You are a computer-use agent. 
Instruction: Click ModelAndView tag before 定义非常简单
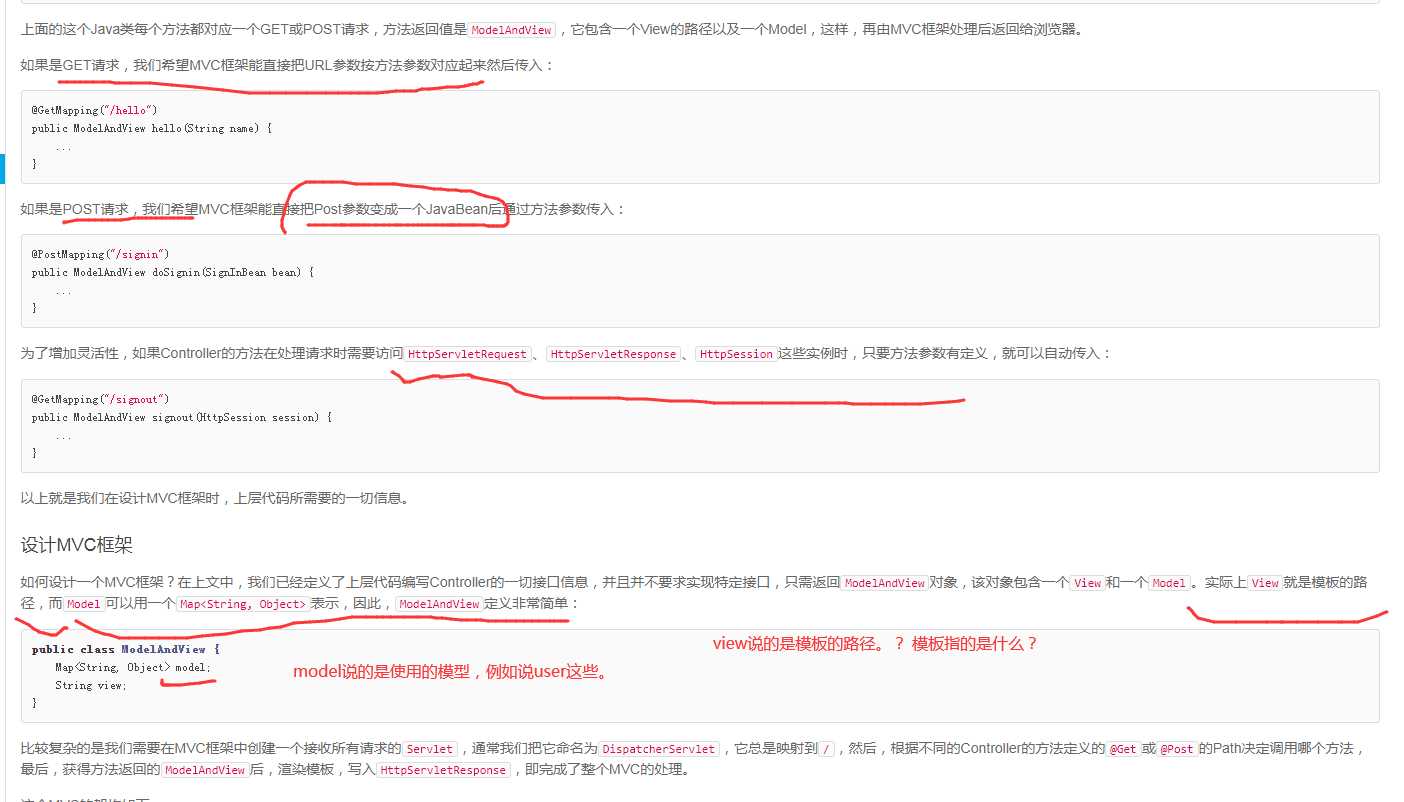pyautogui.click(x=439, y=604)
